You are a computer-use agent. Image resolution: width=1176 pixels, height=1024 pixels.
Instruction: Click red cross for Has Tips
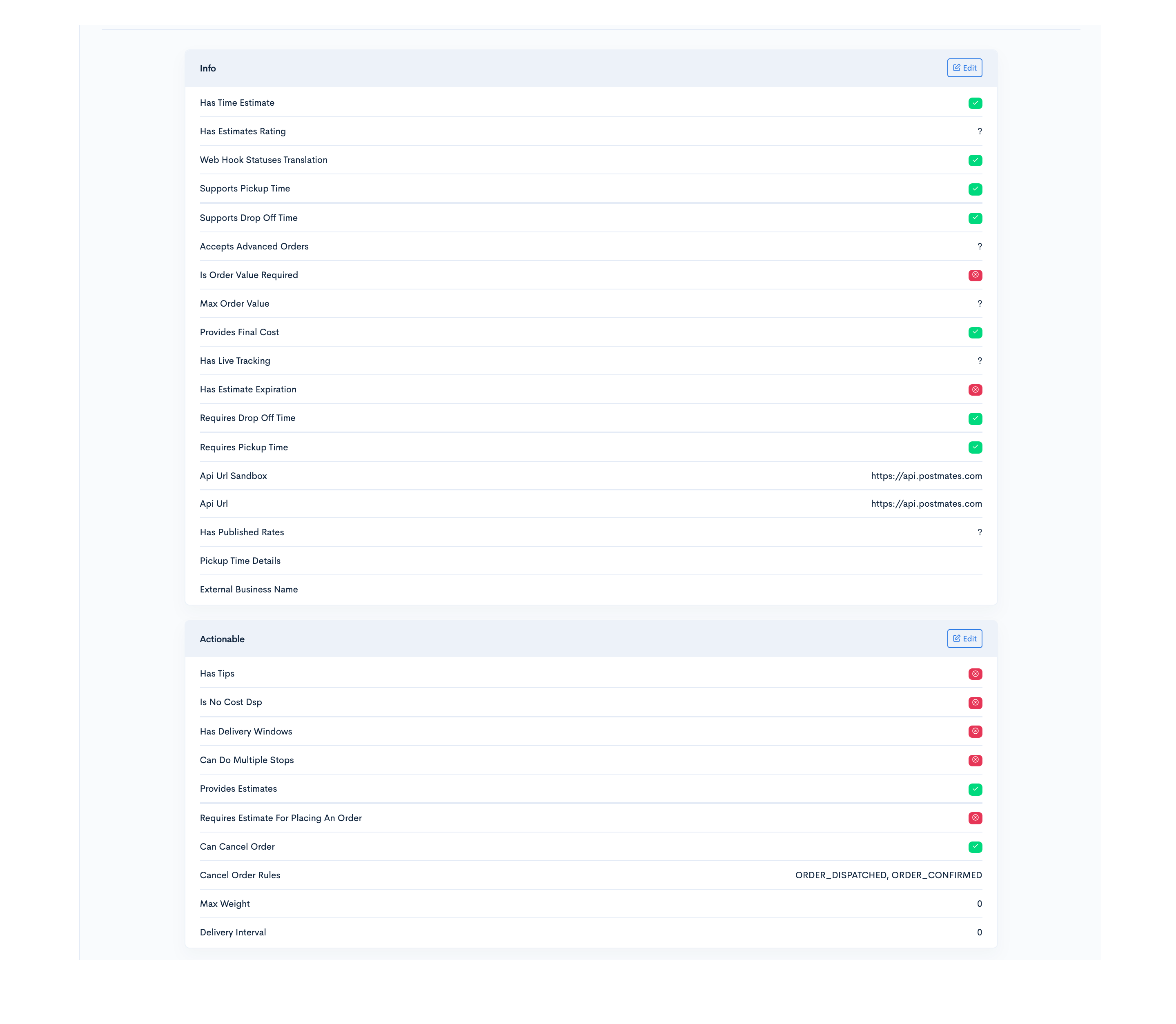975,674
